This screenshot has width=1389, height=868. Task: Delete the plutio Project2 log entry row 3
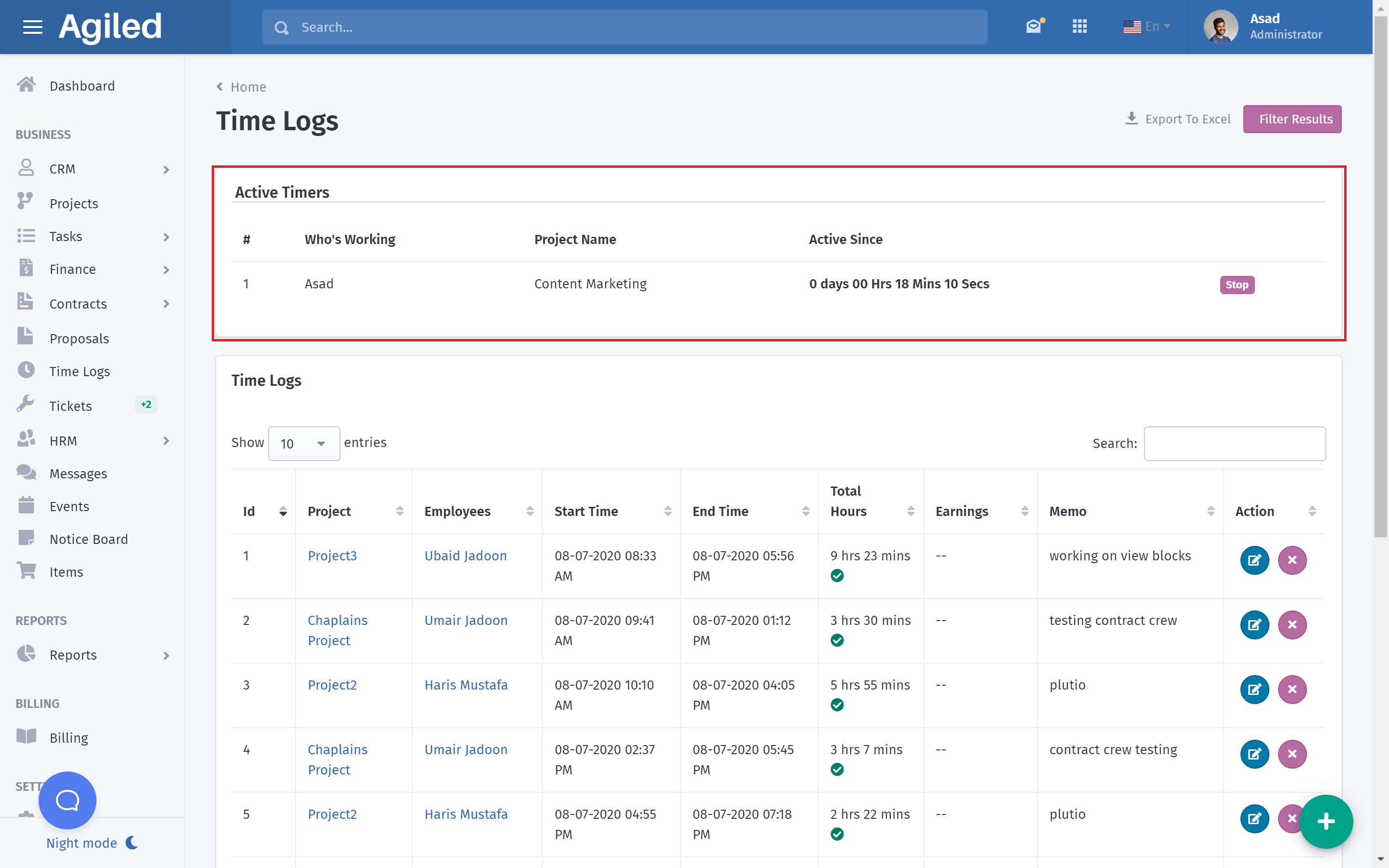[1292, 690]
